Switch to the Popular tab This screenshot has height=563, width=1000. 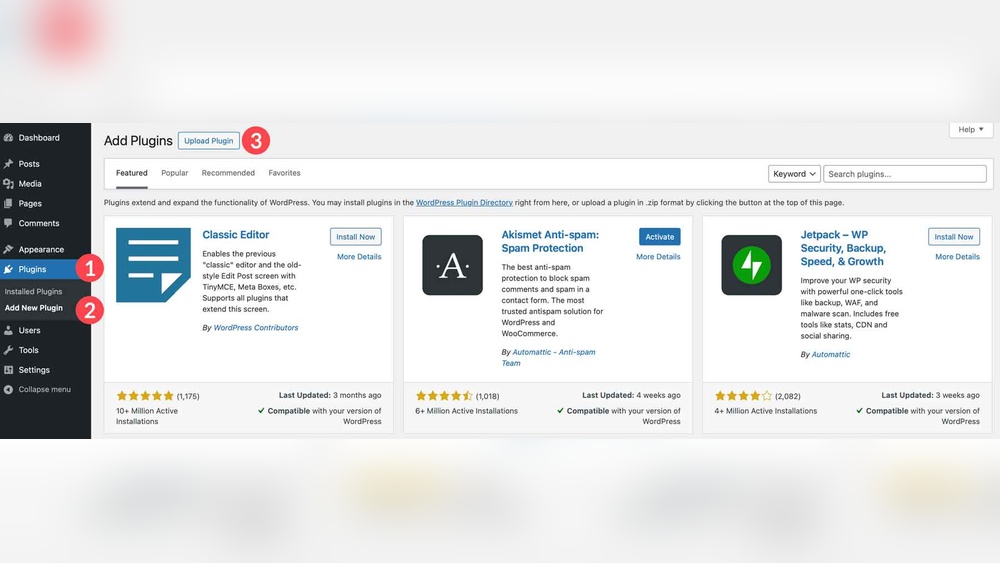175,173
